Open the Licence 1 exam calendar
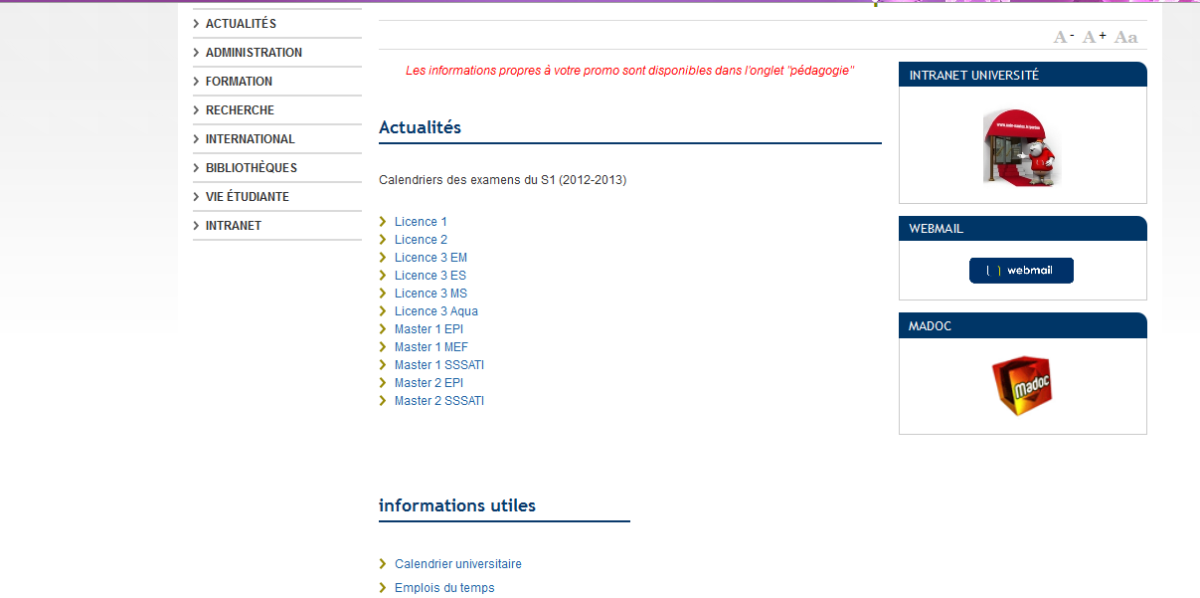 [x=421, y=222]
